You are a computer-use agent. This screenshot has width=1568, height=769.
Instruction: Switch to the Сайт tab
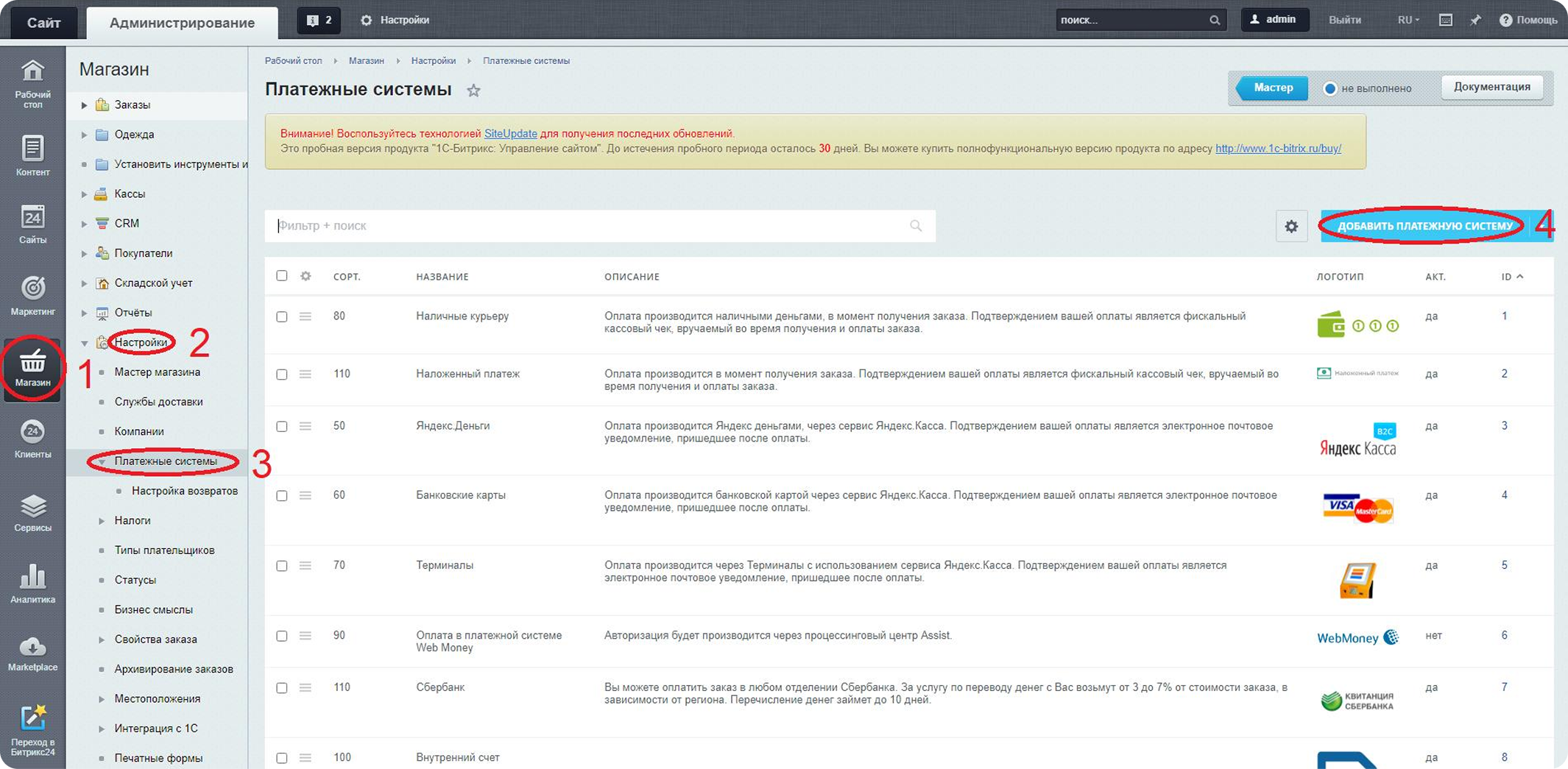[43, 22]
